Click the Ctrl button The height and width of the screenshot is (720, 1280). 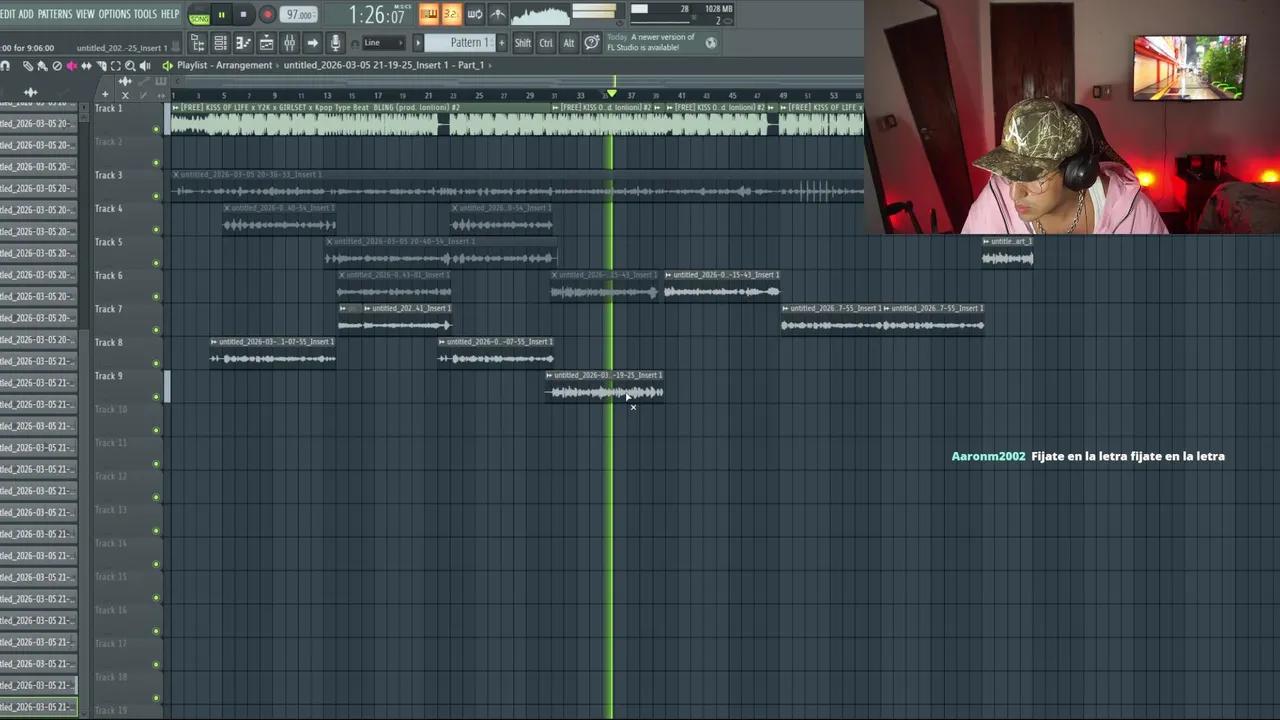546,43
